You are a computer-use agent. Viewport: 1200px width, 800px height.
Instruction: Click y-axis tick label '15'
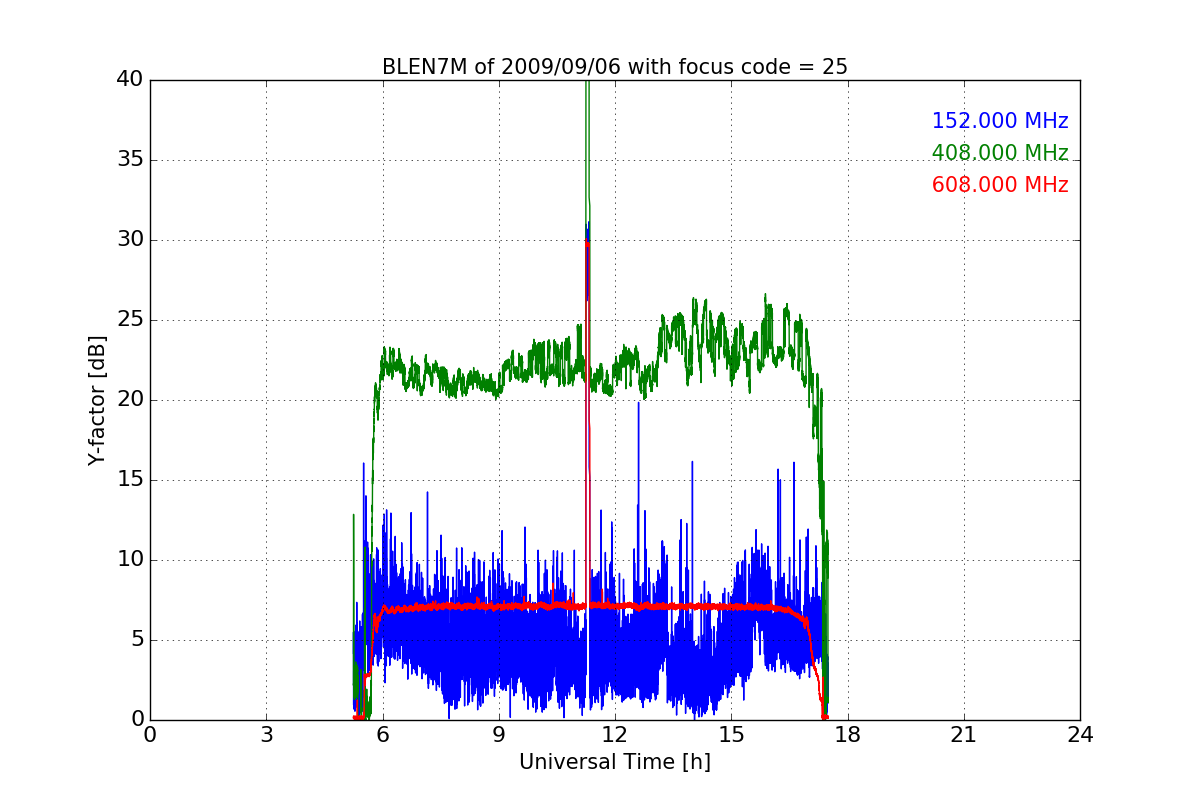130,480
